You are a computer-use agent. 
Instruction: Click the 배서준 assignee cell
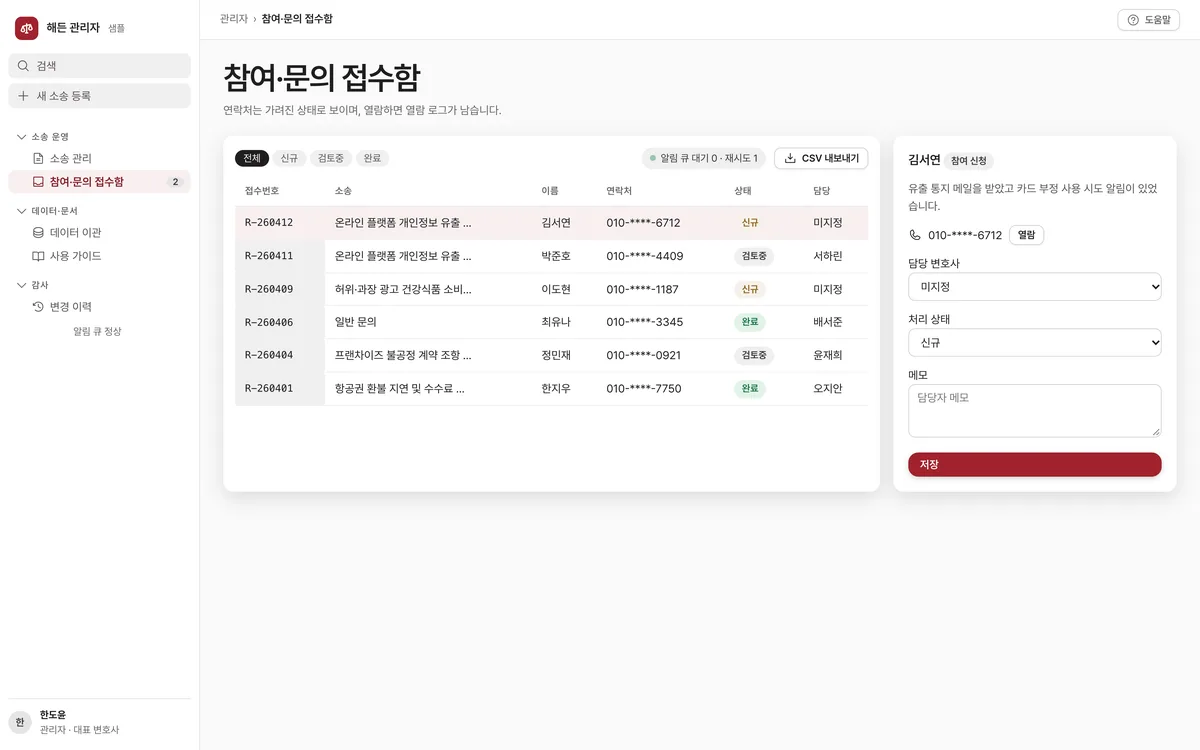(x=828, y=322)
